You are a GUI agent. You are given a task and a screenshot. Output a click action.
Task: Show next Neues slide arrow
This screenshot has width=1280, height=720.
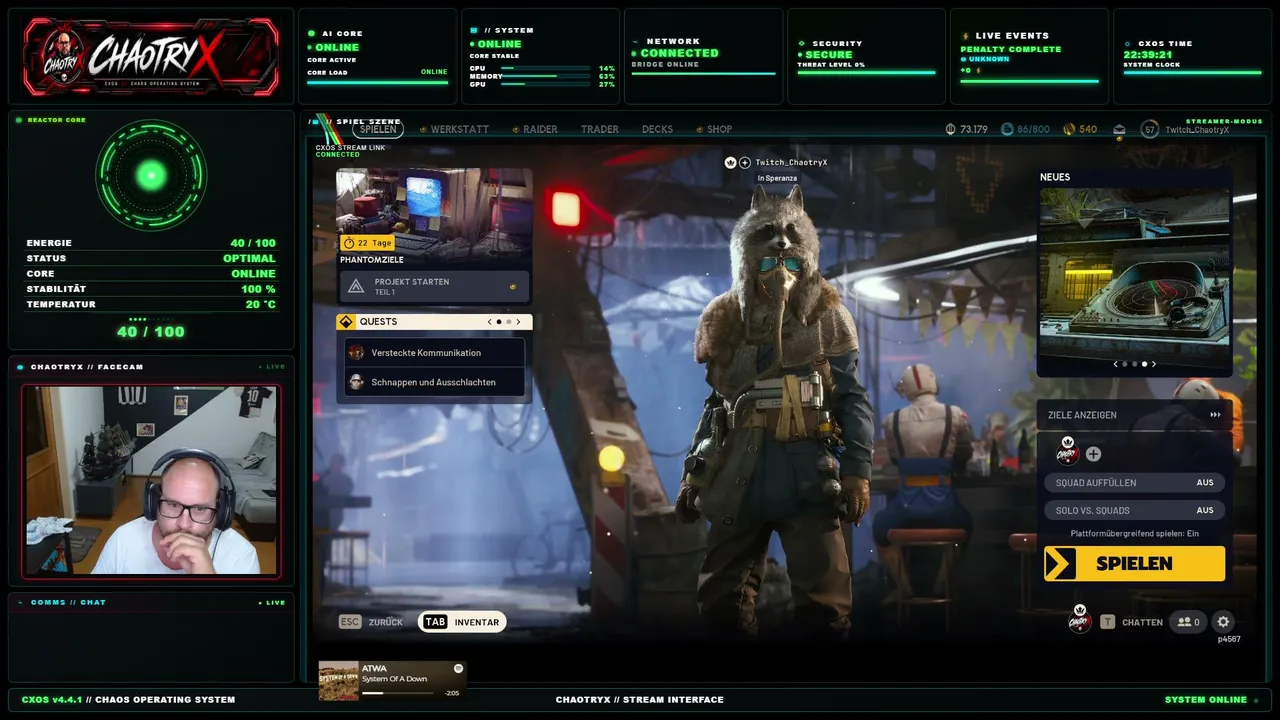point(1154,364)
